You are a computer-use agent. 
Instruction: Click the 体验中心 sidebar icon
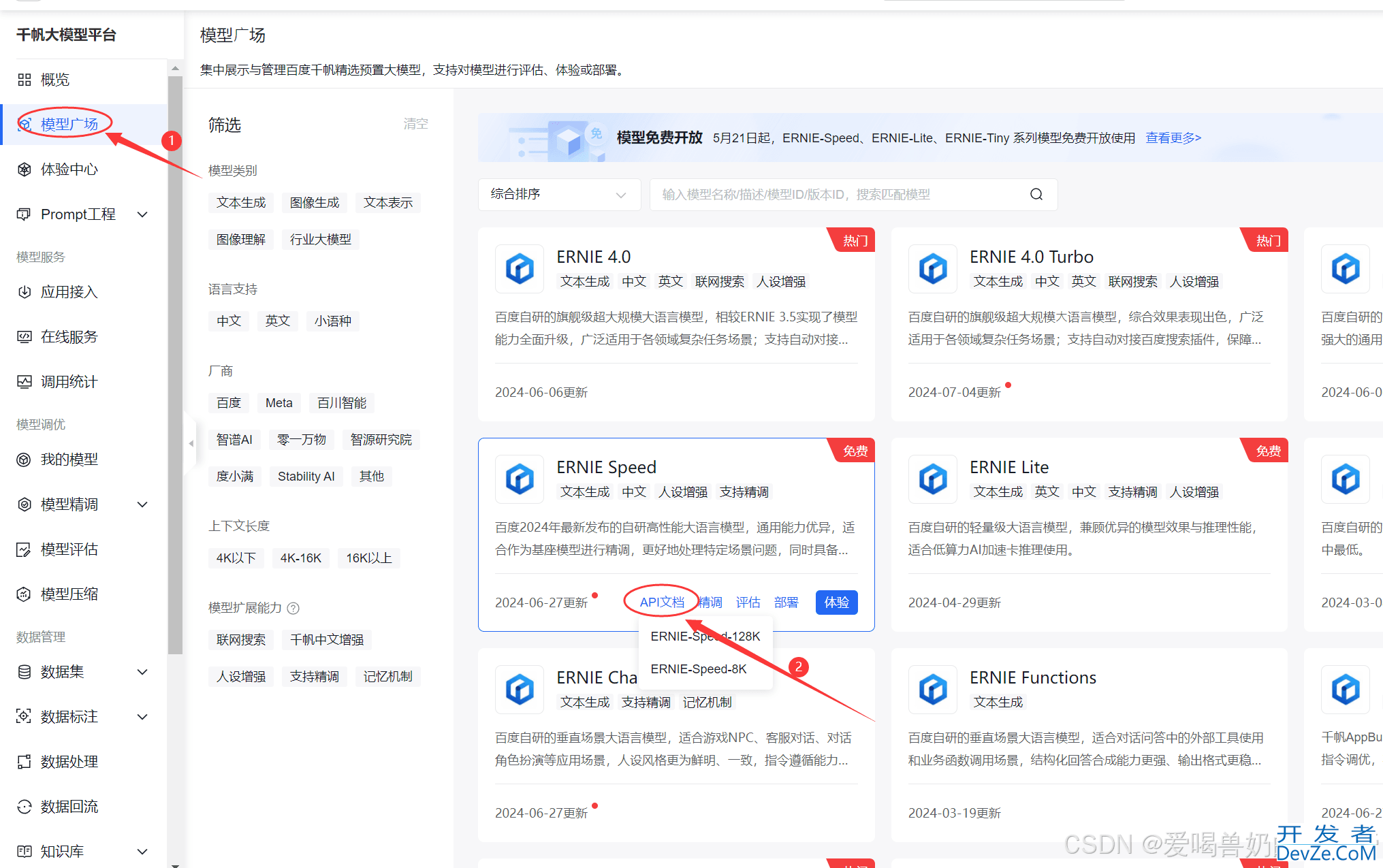coord(25,170)
